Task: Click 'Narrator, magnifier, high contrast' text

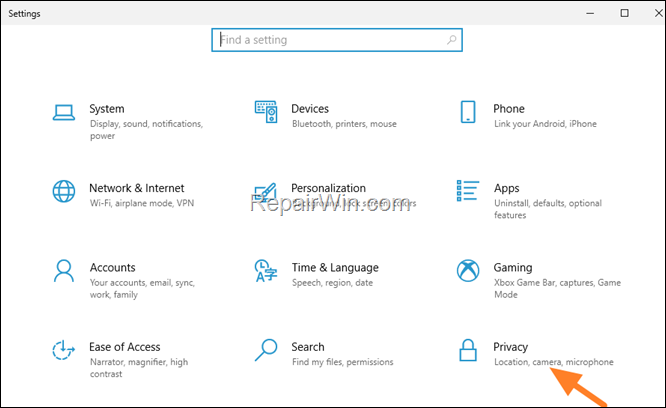Action: pos(139,368)
